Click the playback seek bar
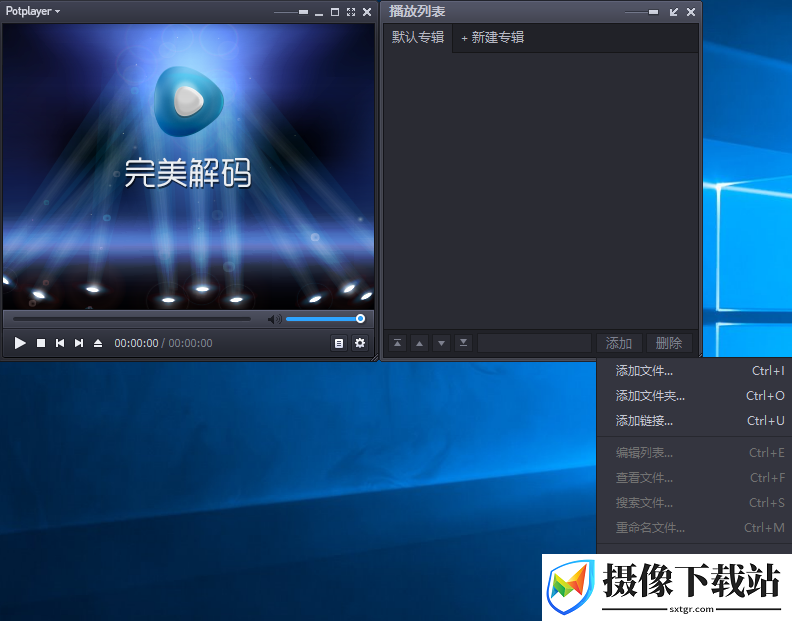792x621 pixels. tap(132, 319)
